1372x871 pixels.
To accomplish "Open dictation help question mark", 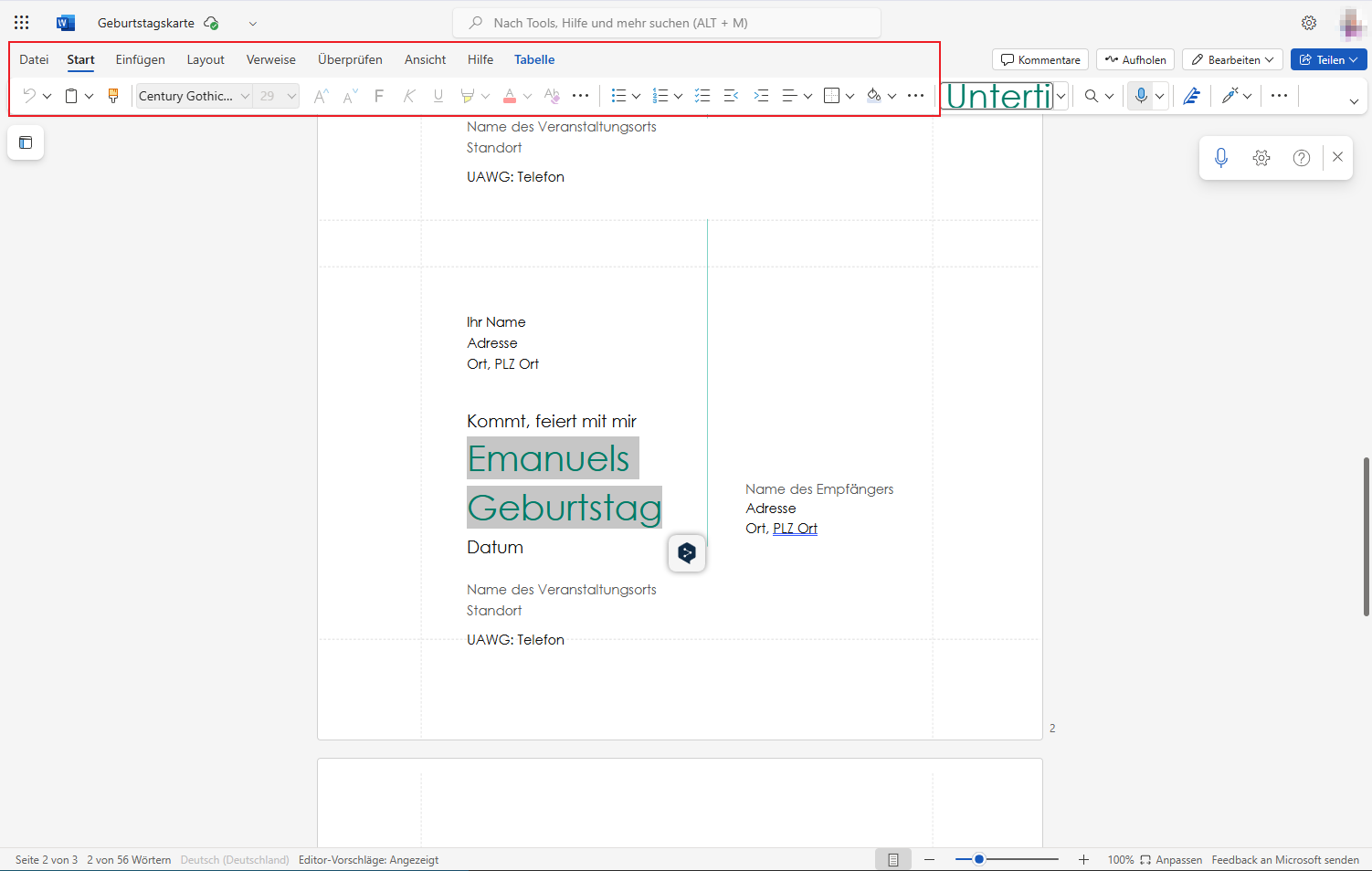I will [1302, 158].
